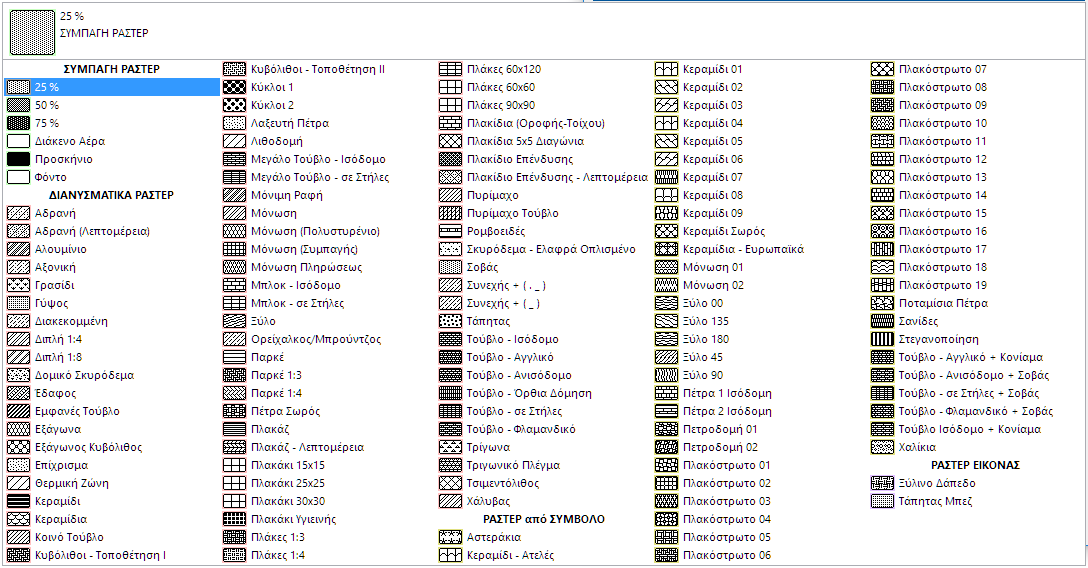The width and height of the screenshot is (1088, 568).
Task: Select Μόνωση (Πολυστυρένιο) entry
Action: pos(315,232)
